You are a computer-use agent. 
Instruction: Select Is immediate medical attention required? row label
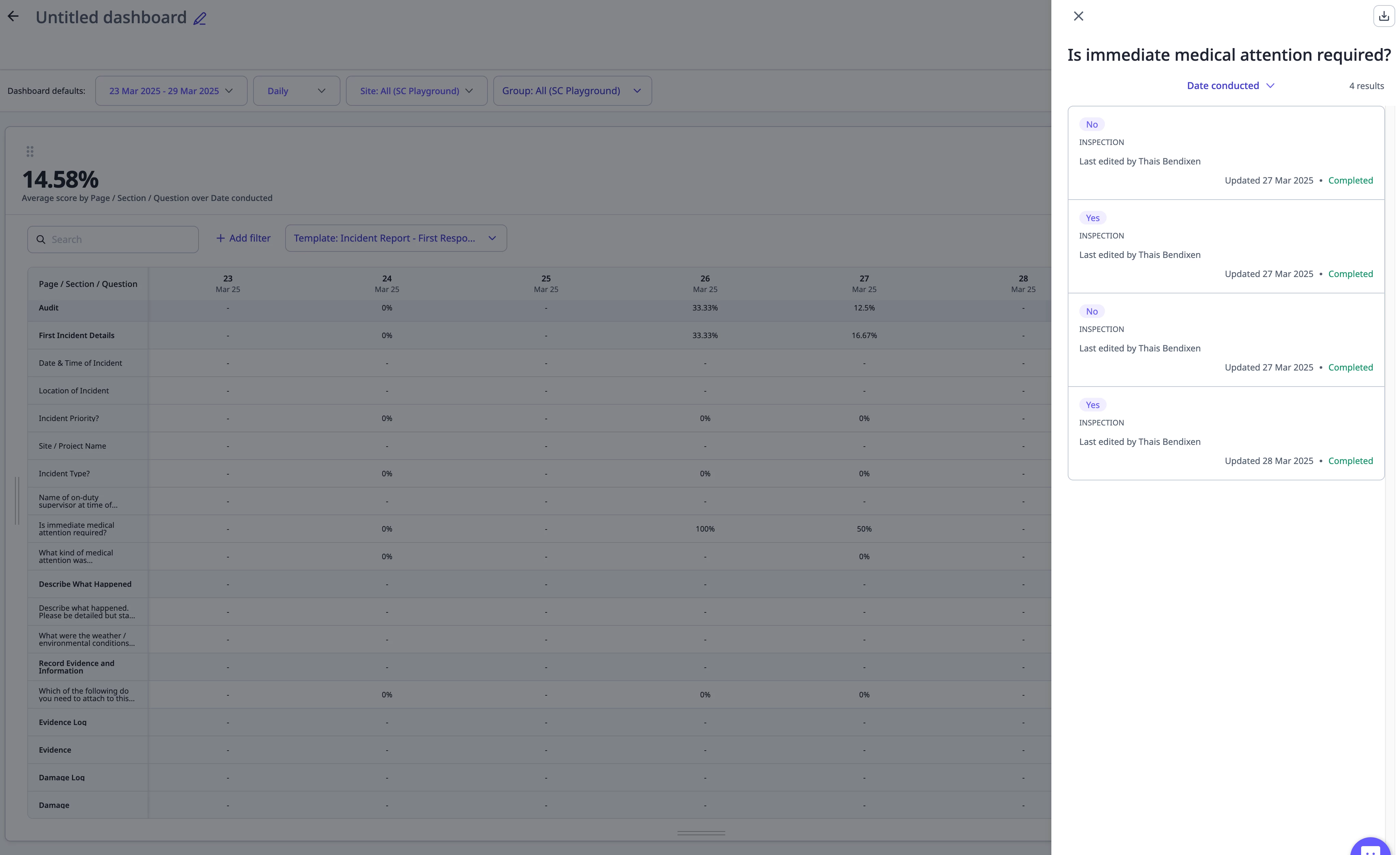pyautogui.click(x=76, y=529)
